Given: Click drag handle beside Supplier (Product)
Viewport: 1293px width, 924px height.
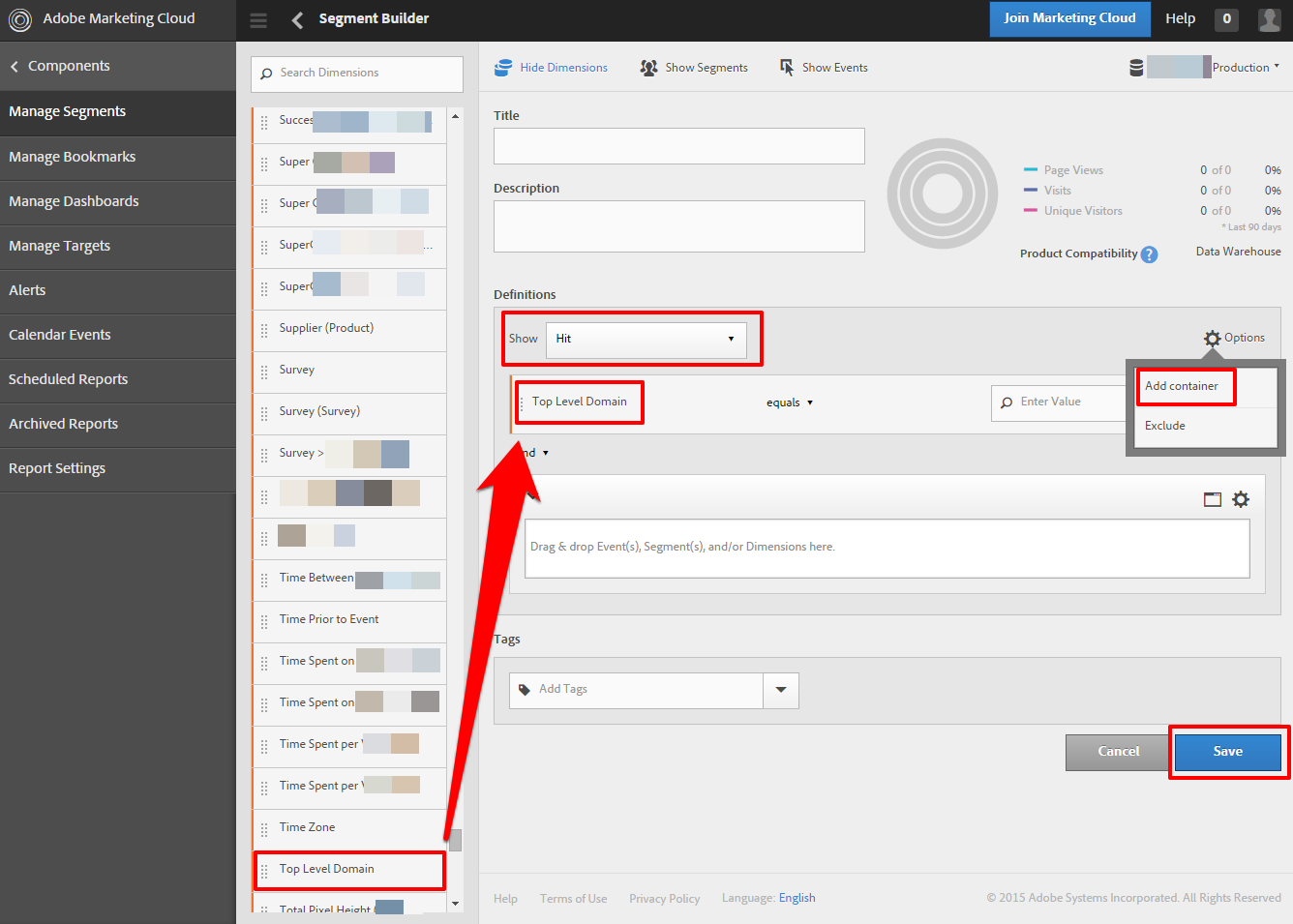Looking at the screenshot, I should (264, 331).
